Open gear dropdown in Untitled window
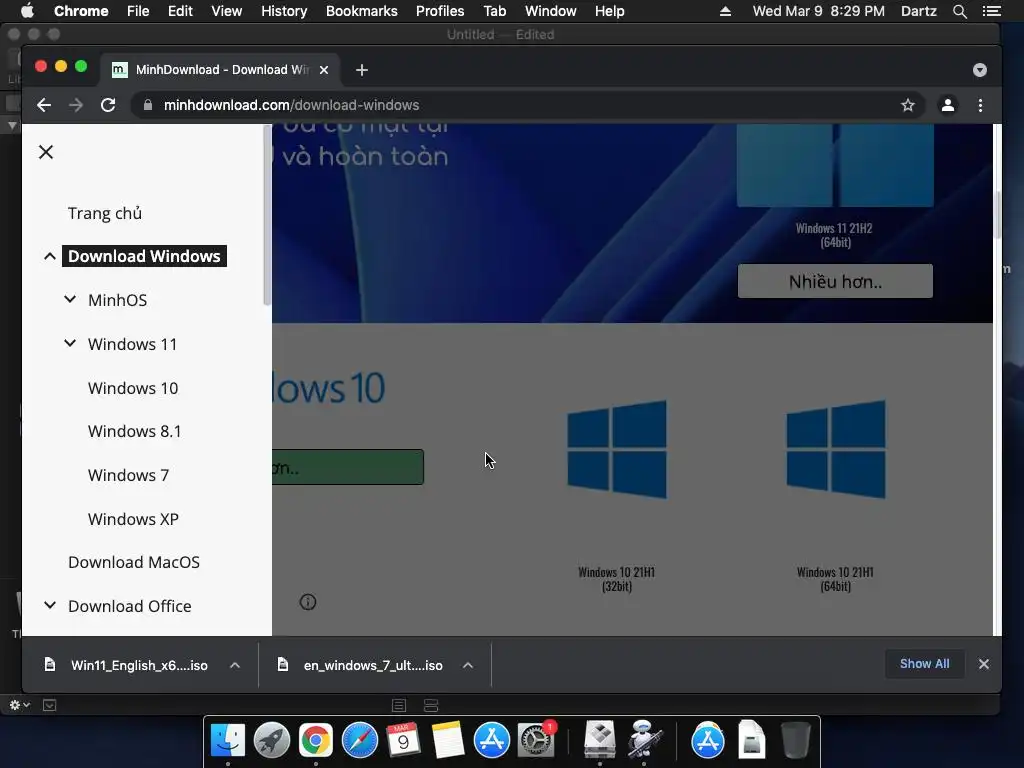1024x768 pixels. click(20, 705)
